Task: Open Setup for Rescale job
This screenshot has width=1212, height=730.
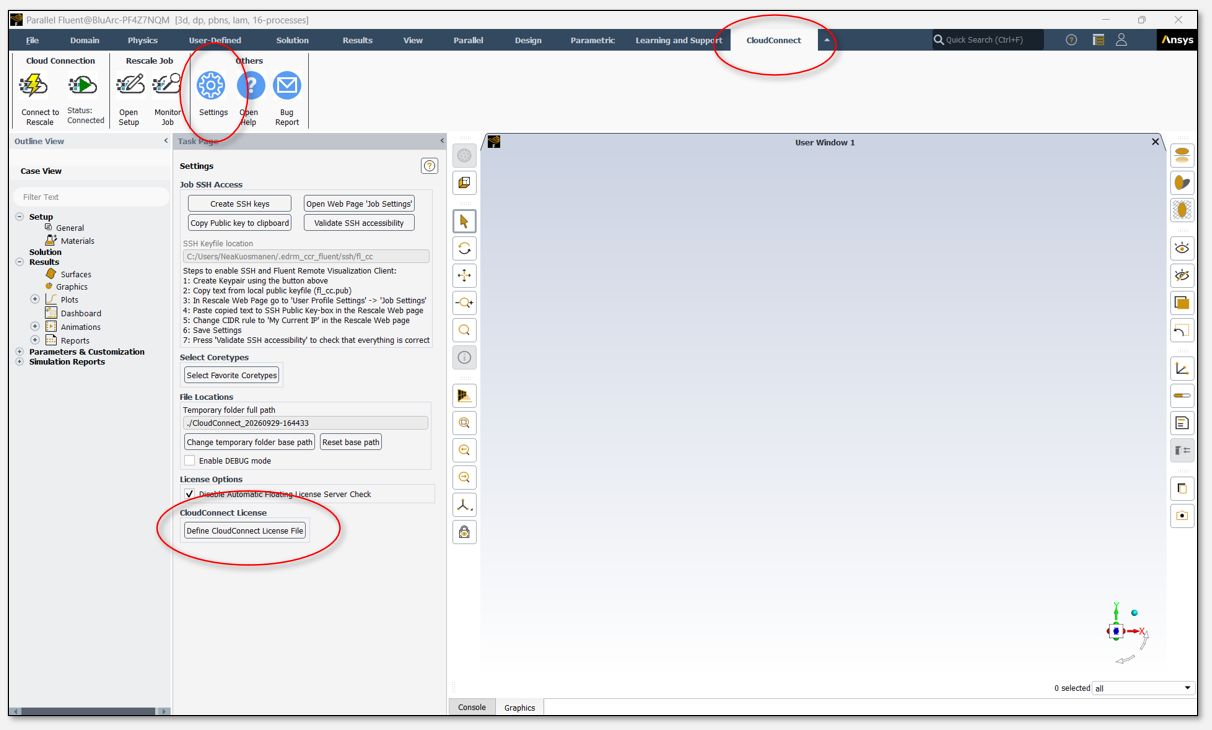Action: 129,86
